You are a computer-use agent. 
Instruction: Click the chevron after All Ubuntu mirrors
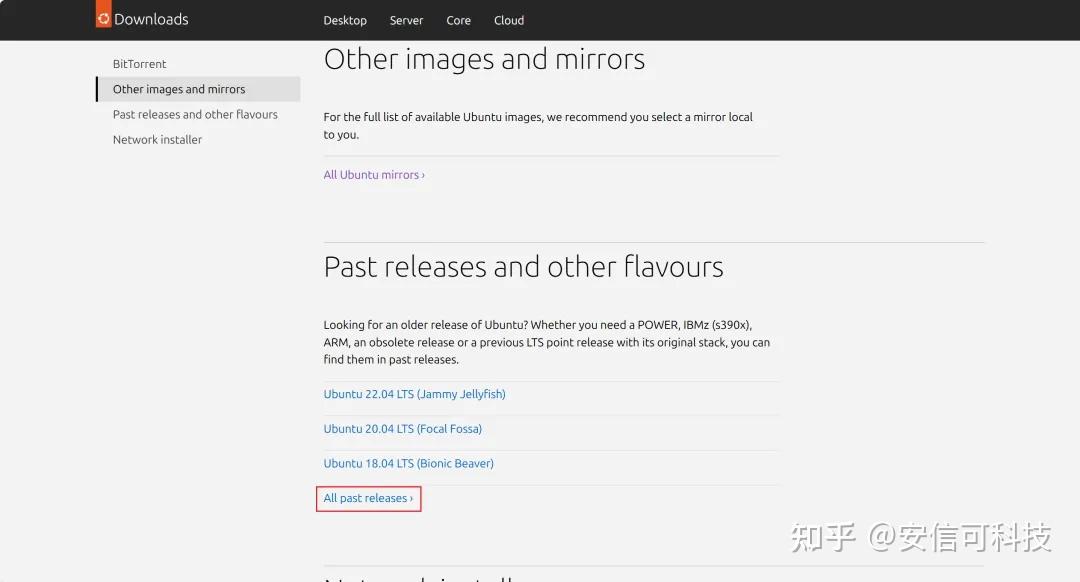[x=423, y=176]
